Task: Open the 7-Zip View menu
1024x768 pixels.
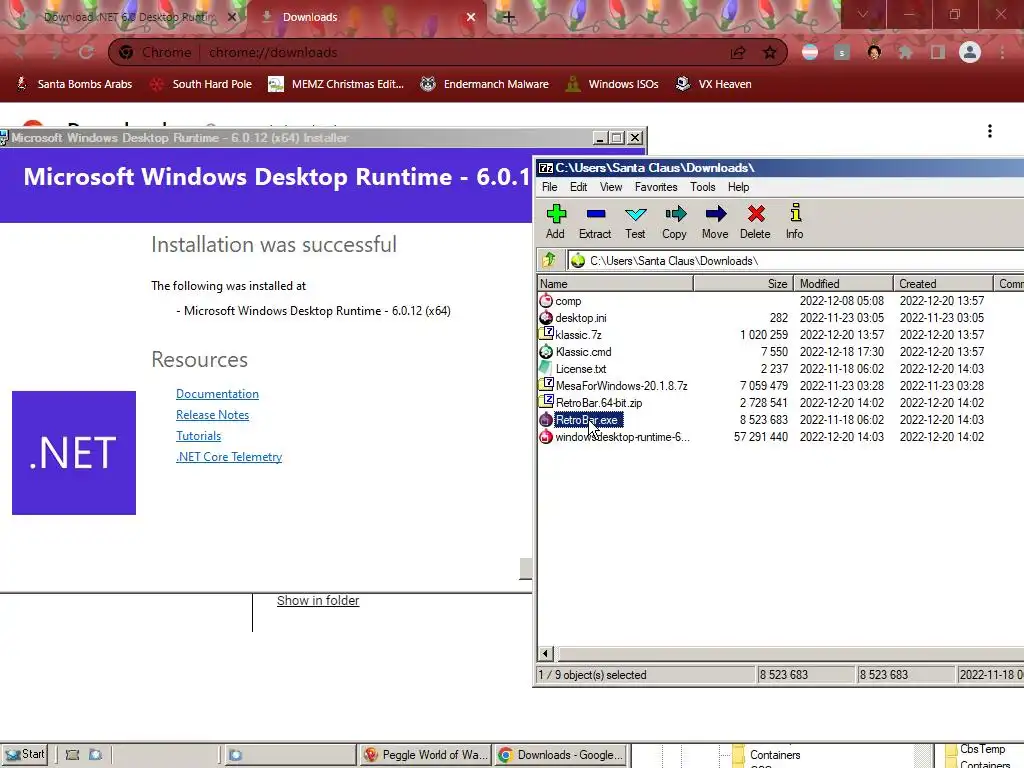Action: [611, 187]
